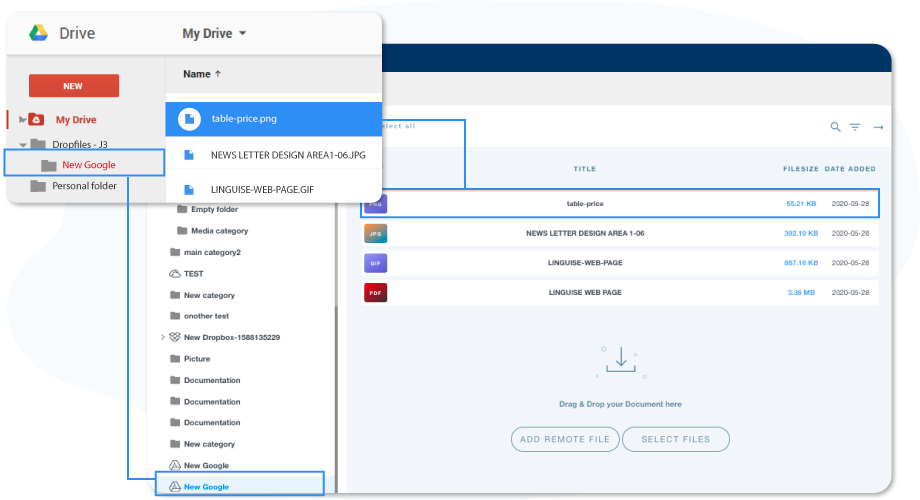Click the red NEW button
920x500 pixels.
74,86
